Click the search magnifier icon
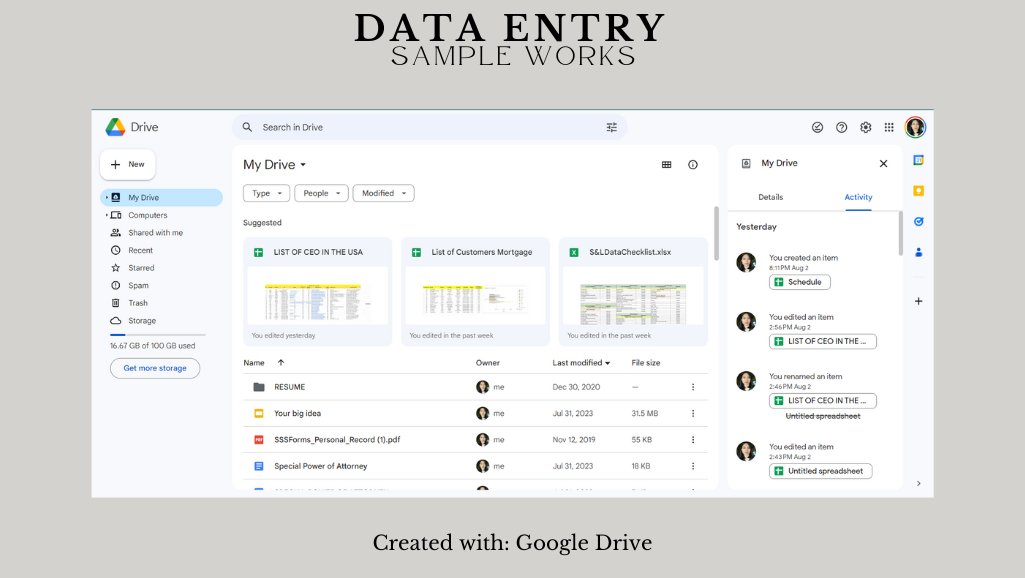This screenshot has width=1025, height=578. click(x=247, y=128)
